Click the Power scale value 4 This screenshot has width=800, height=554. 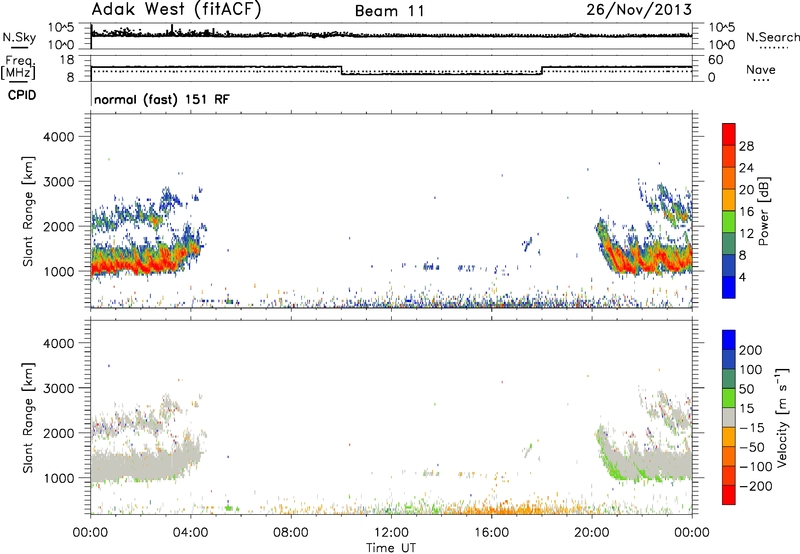tap(743, 277)
